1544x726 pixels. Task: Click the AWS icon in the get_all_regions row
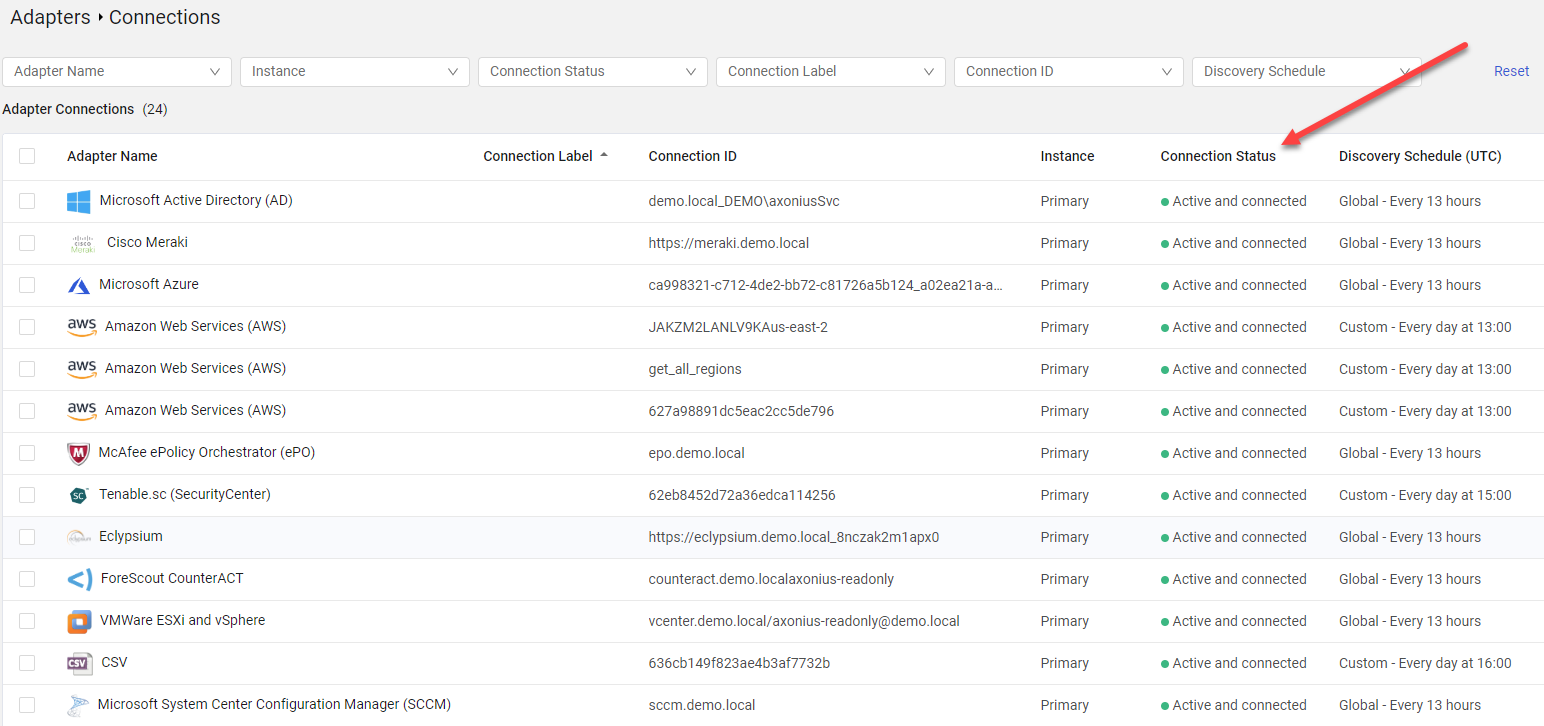click(x=82, y=369)
